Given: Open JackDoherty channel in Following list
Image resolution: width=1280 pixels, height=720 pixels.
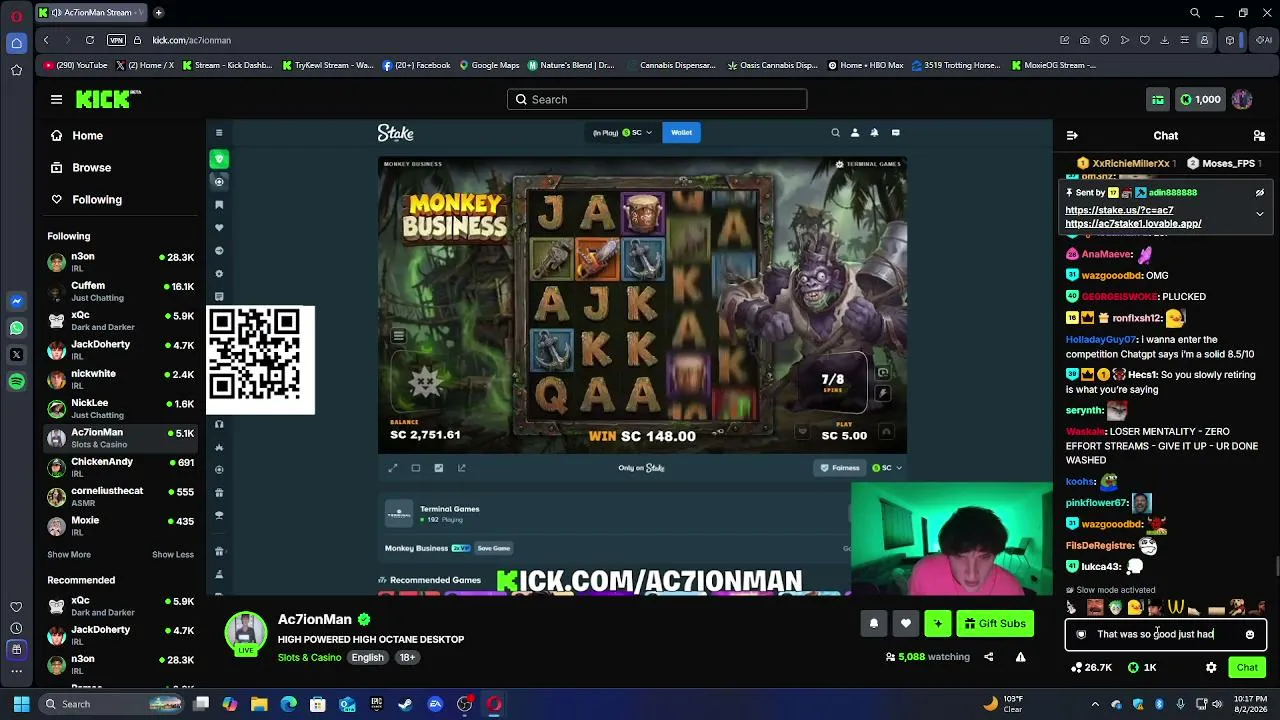Looking at the screenshot, I should pos(121,350).
